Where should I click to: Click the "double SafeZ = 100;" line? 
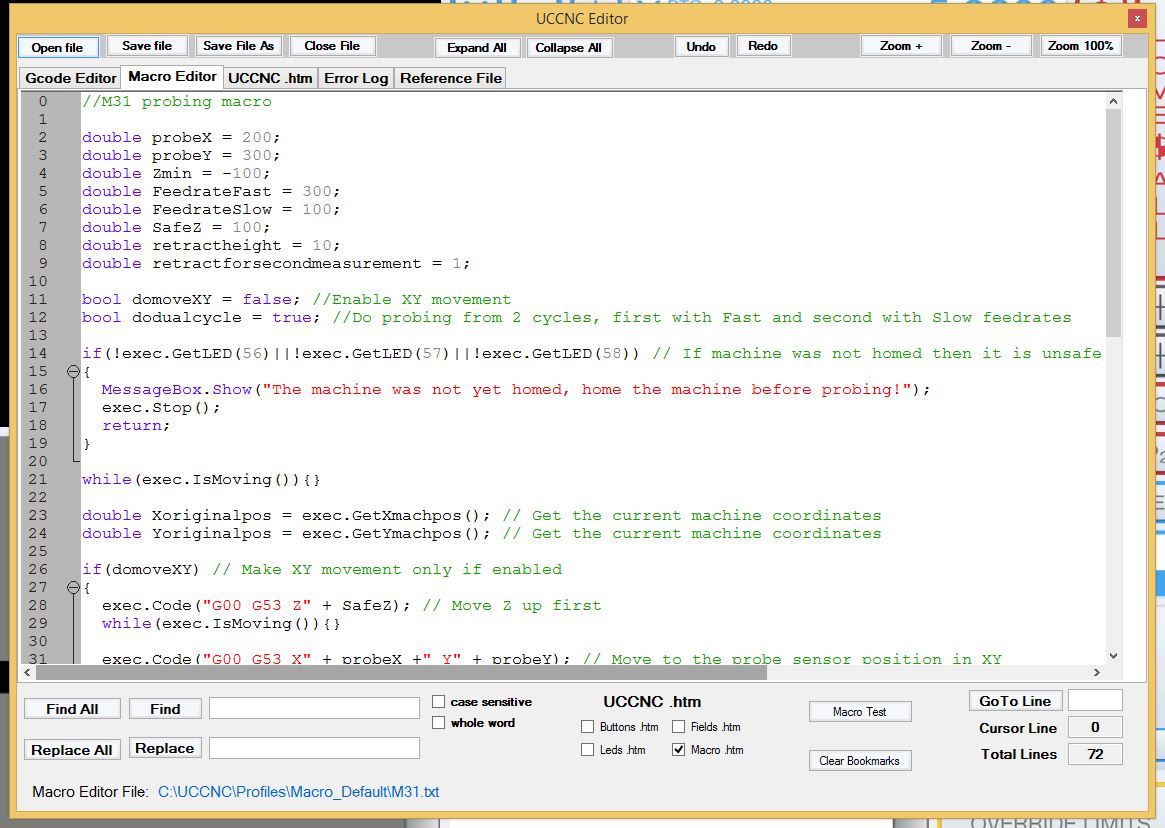click(x=176, y=227)
